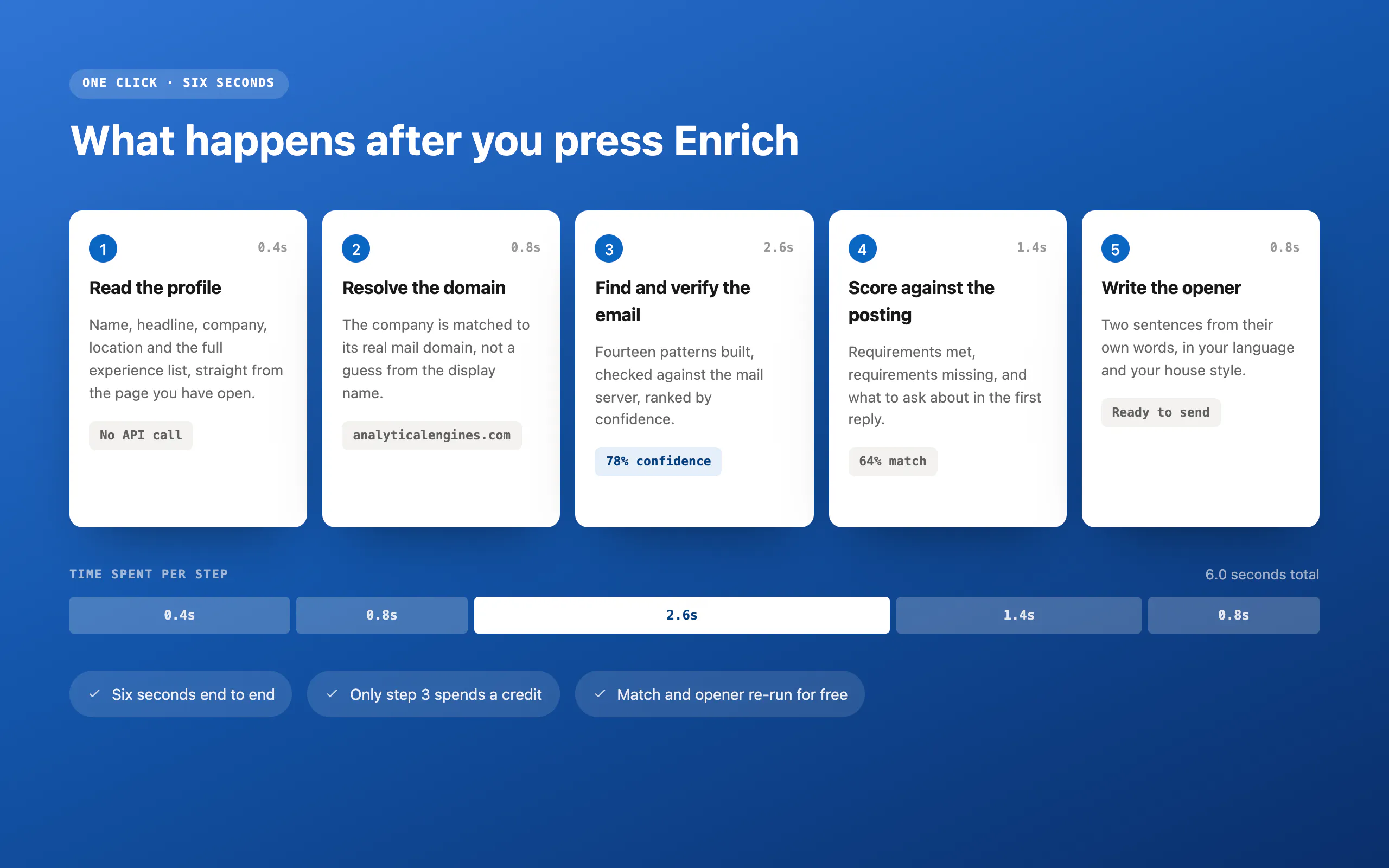The image size is (1389, 868).
Task: Select the 2.6s highlighted time bar segment
Action: 681,615
